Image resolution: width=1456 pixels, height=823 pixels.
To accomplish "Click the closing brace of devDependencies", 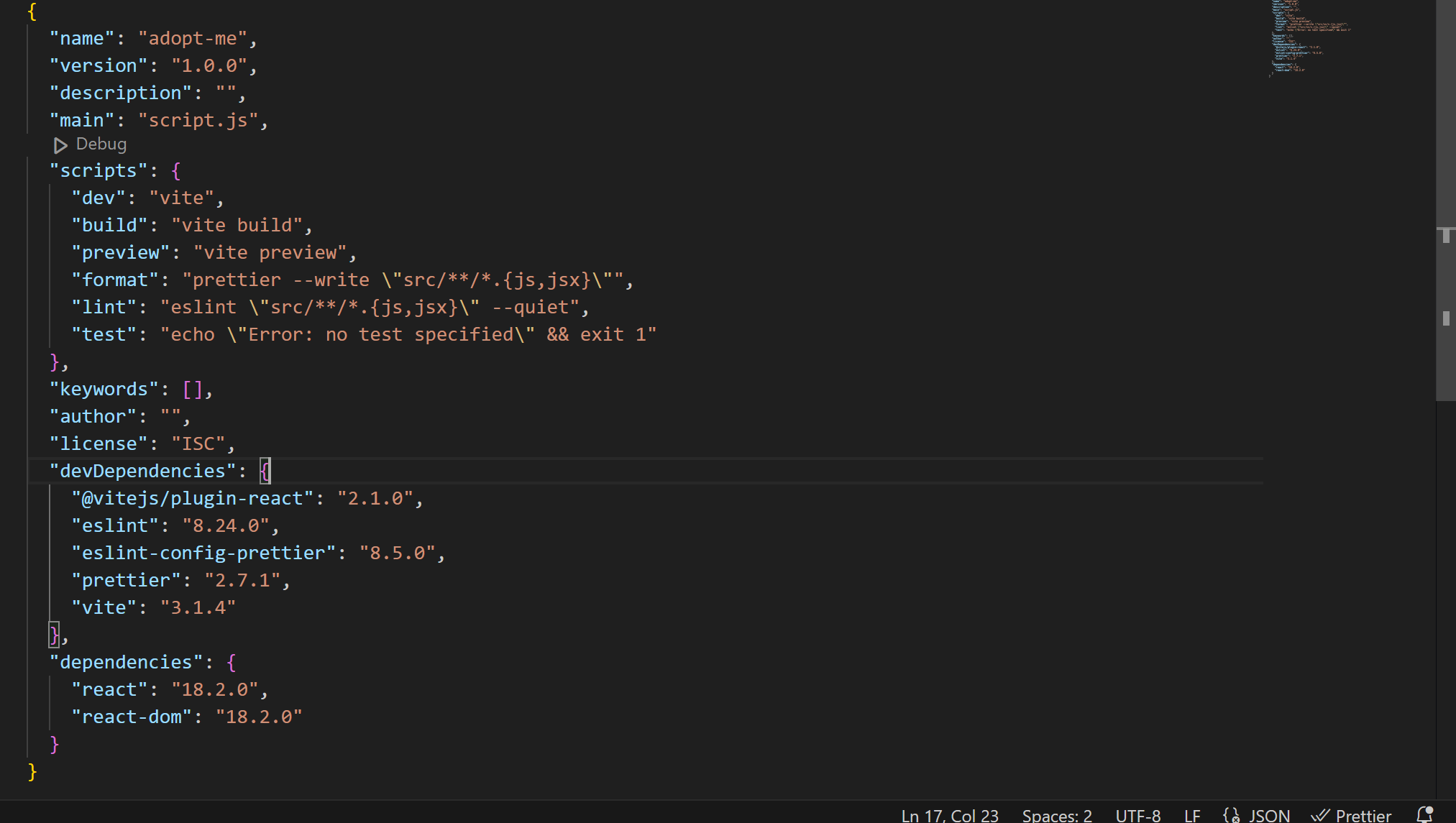I will tap(54, 635).
